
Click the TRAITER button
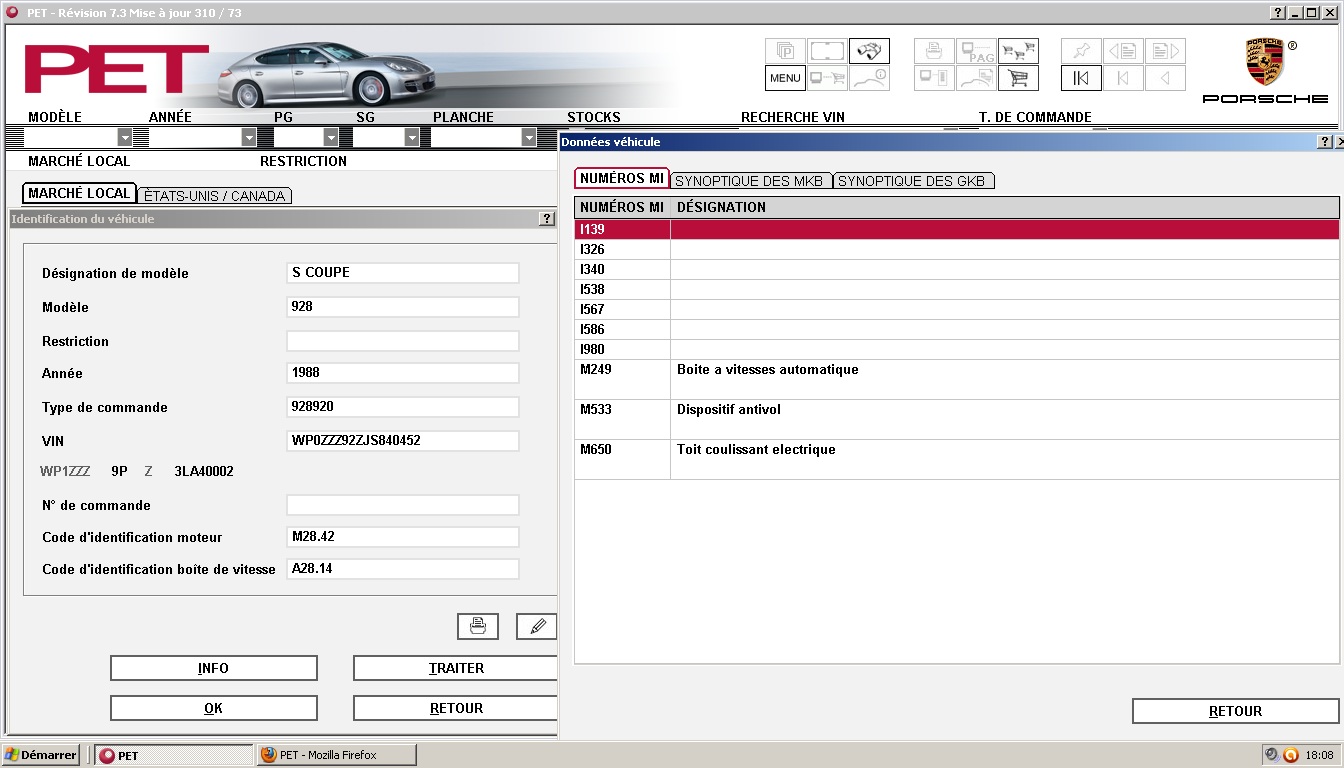click(x=456, y=668)
